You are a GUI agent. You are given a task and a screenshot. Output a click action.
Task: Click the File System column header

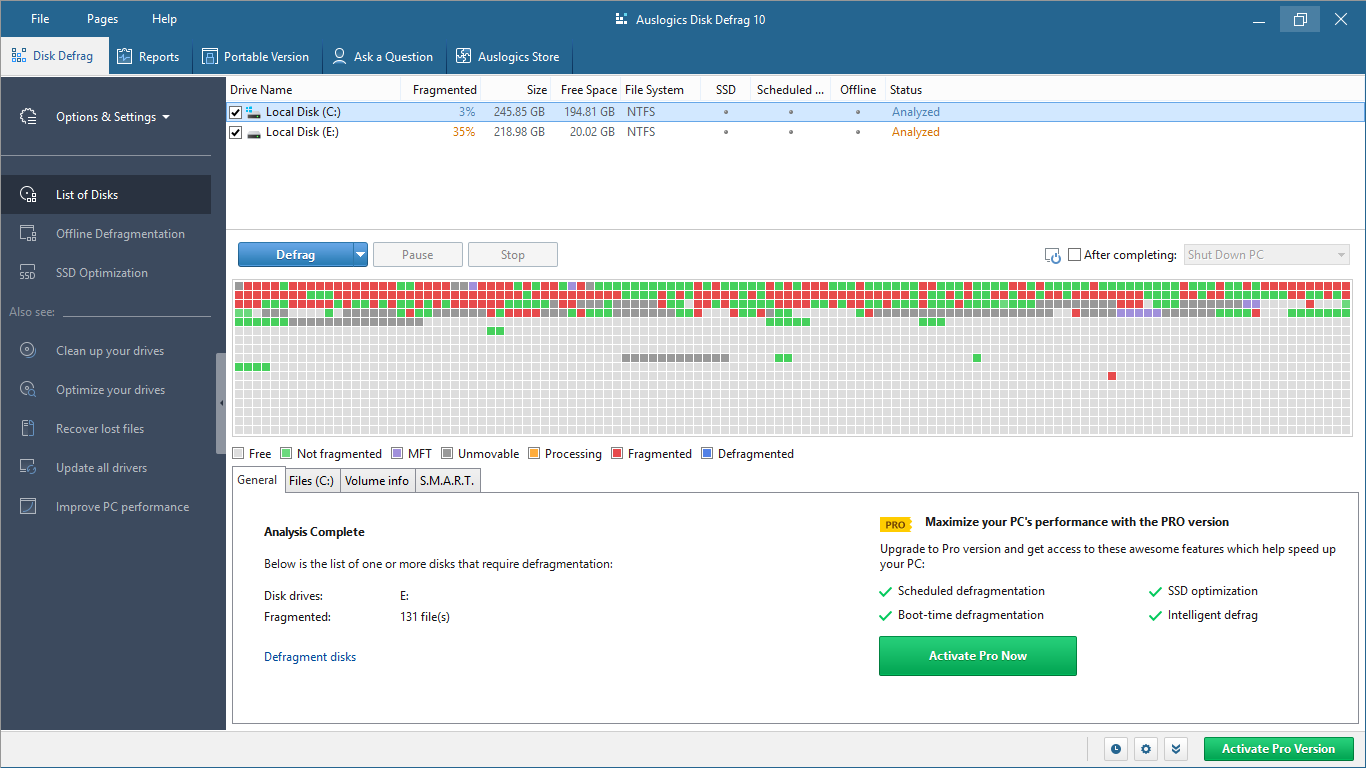coord(660,90)
